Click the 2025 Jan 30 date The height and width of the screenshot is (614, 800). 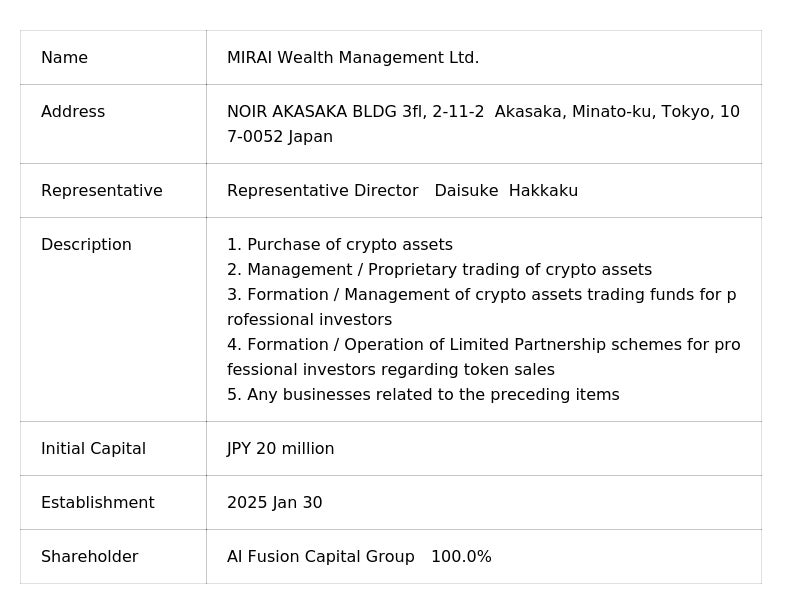[275, 503]
